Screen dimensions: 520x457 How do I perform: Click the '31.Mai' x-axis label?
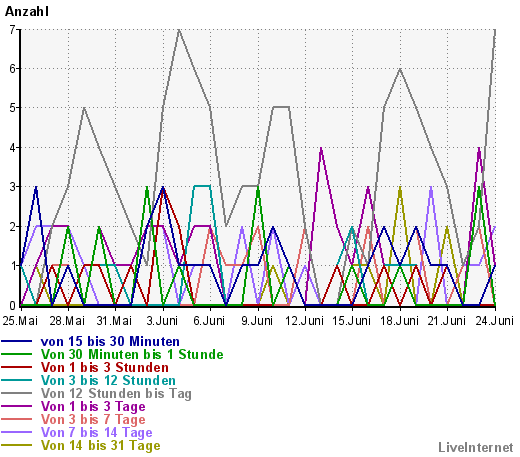[x=114, y=321]
